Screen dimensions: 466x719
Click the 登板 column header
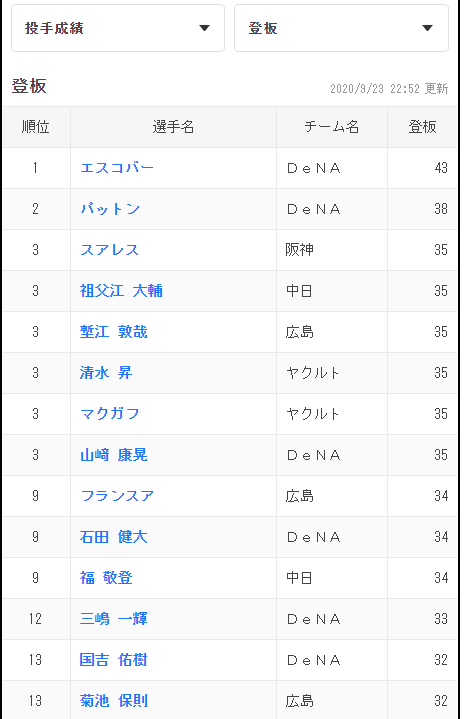click(422, 127)
